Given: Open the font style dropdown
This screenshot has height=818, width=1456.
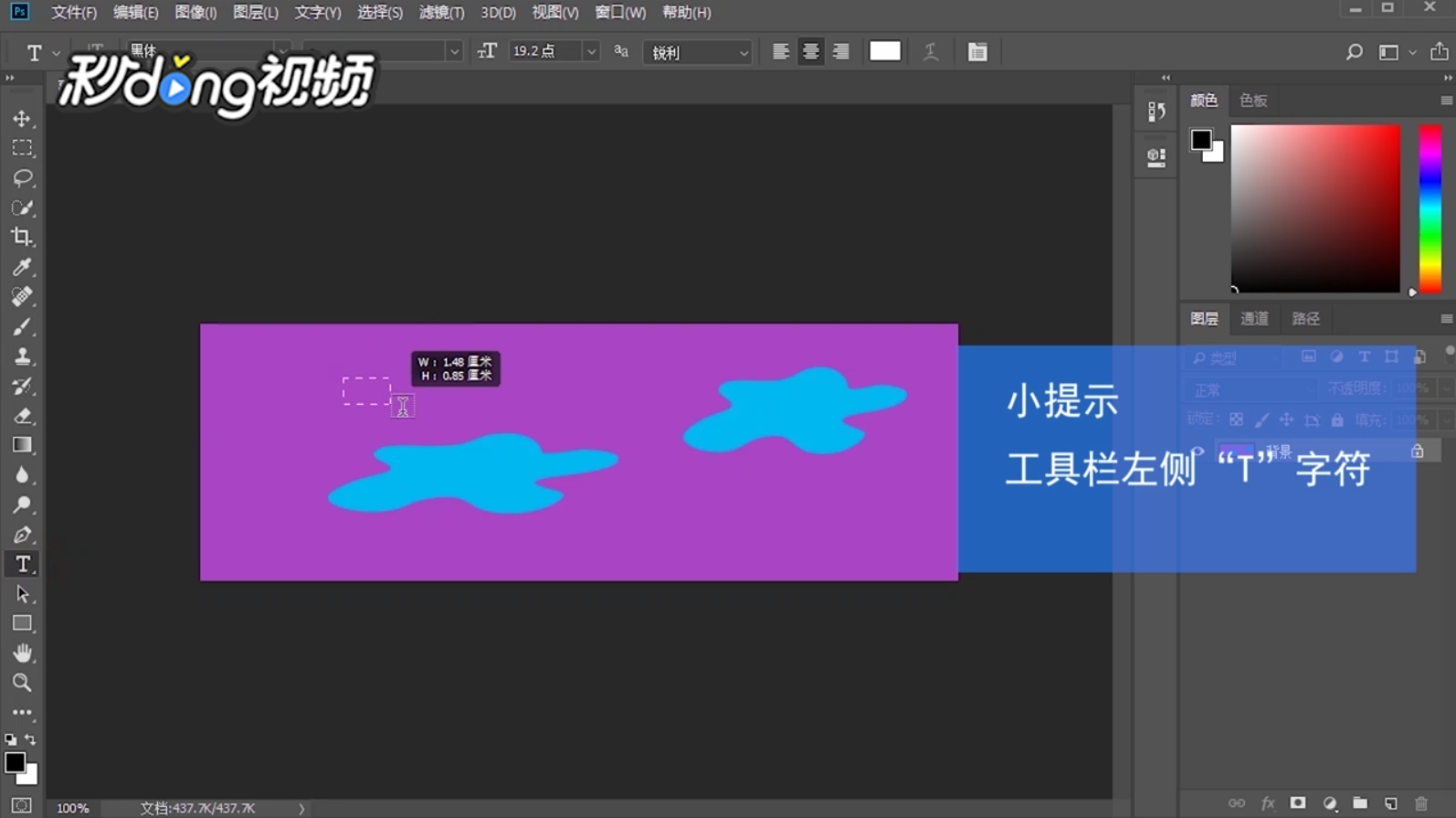Looking at the screenshot, I should (x=454, y=52).
